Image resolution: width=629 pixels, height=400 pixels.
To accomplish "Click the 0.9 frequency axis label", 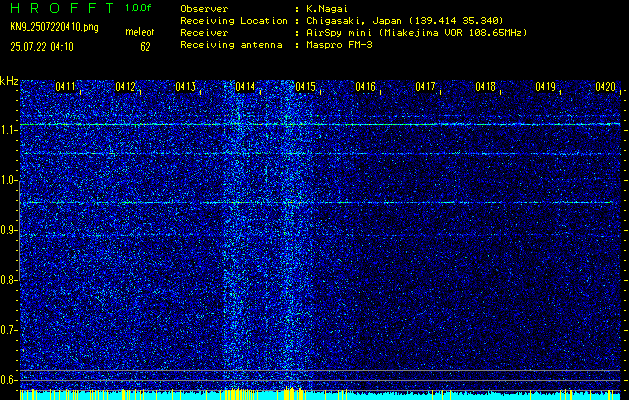I will [8, 230].
